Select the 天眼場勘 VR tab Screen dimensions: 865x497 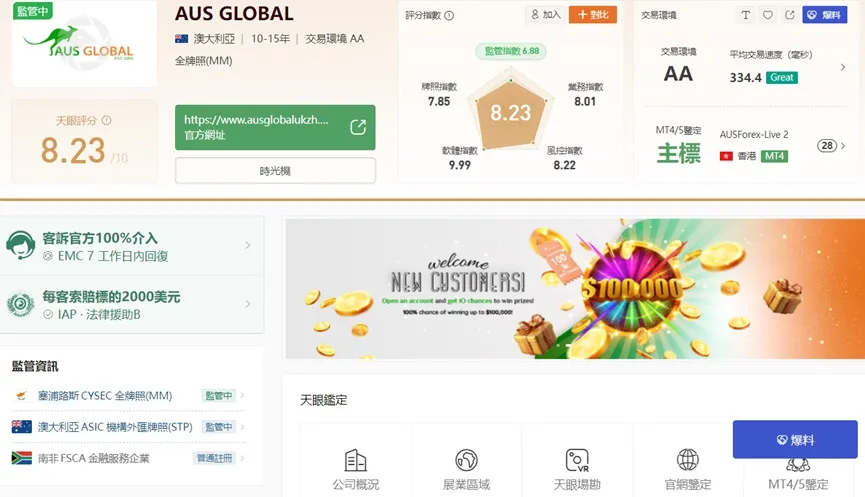577,469
